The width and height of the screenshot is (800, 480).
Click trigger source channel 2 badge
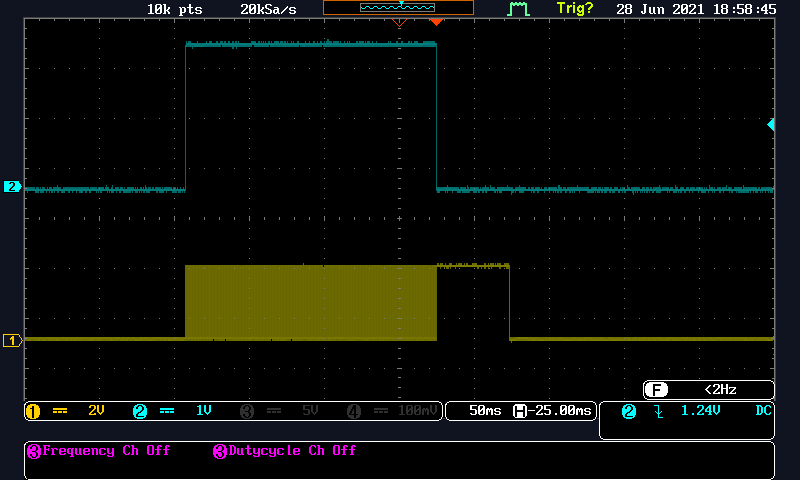pyautogui.click(x=629, y=411)
